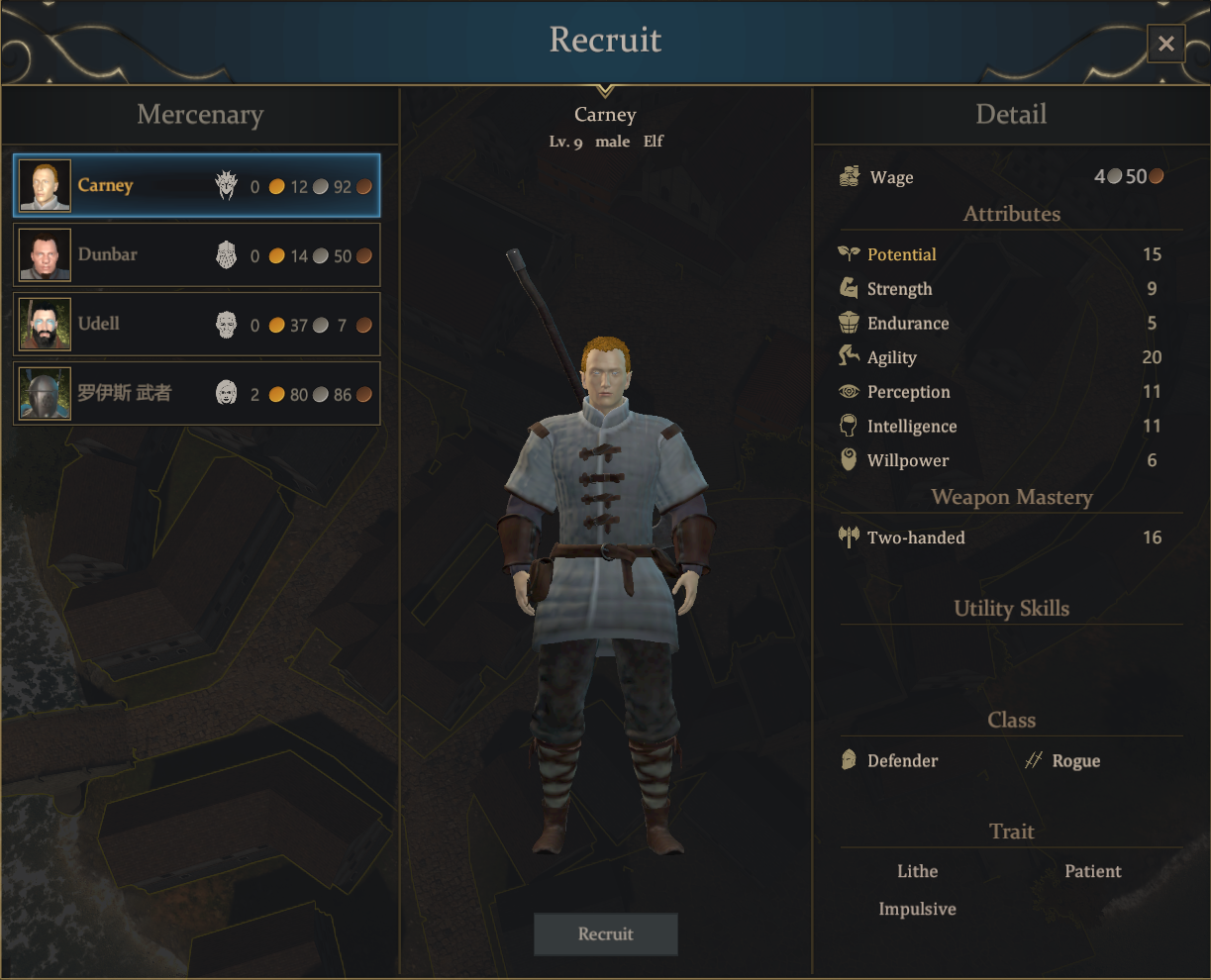
Task: Click the Rogue class icon
Action: tap(1034, 760)
